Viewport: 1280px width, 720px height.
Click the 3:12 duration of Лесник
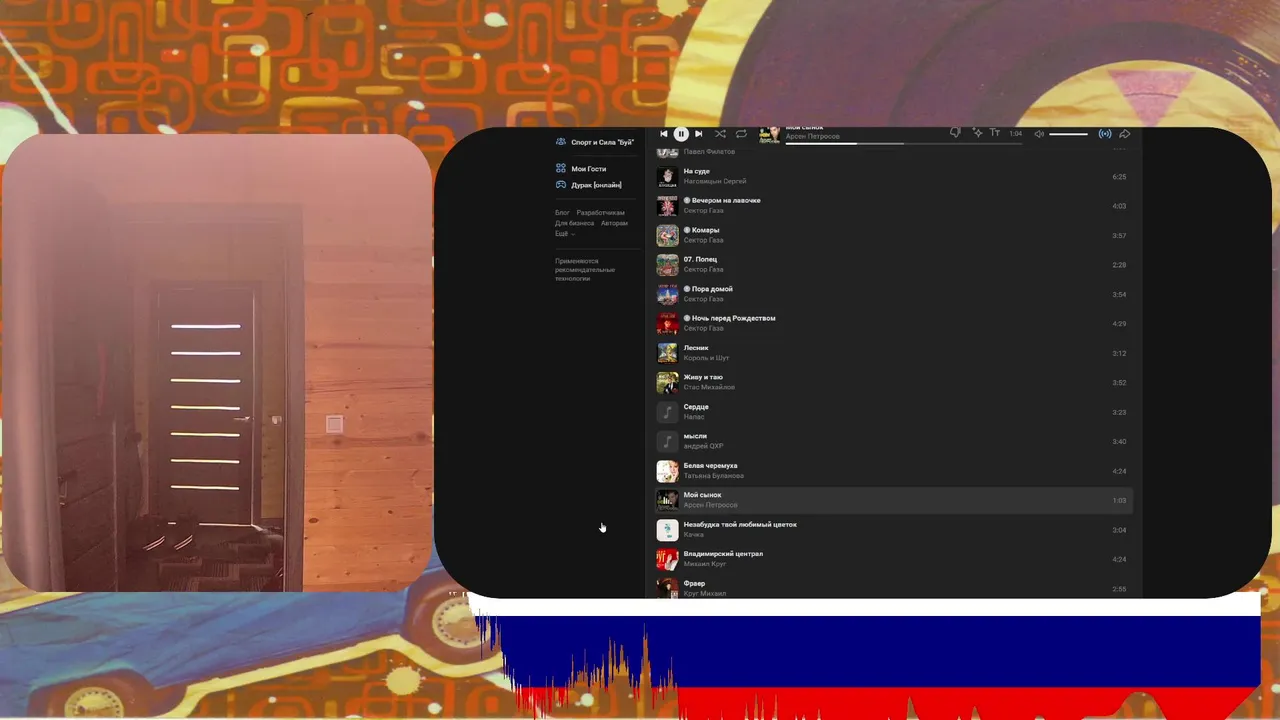(1119, 353)
